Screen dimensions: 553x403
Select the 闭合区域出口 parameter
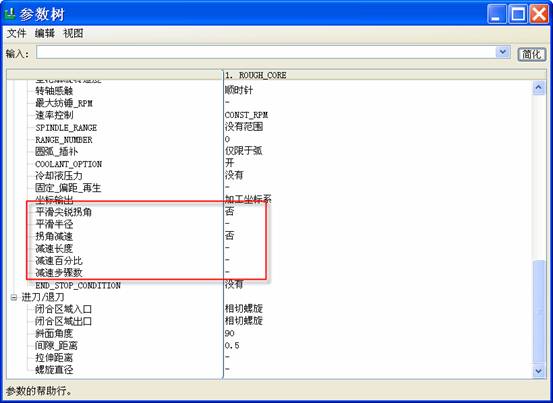click(x=63, y=322)
